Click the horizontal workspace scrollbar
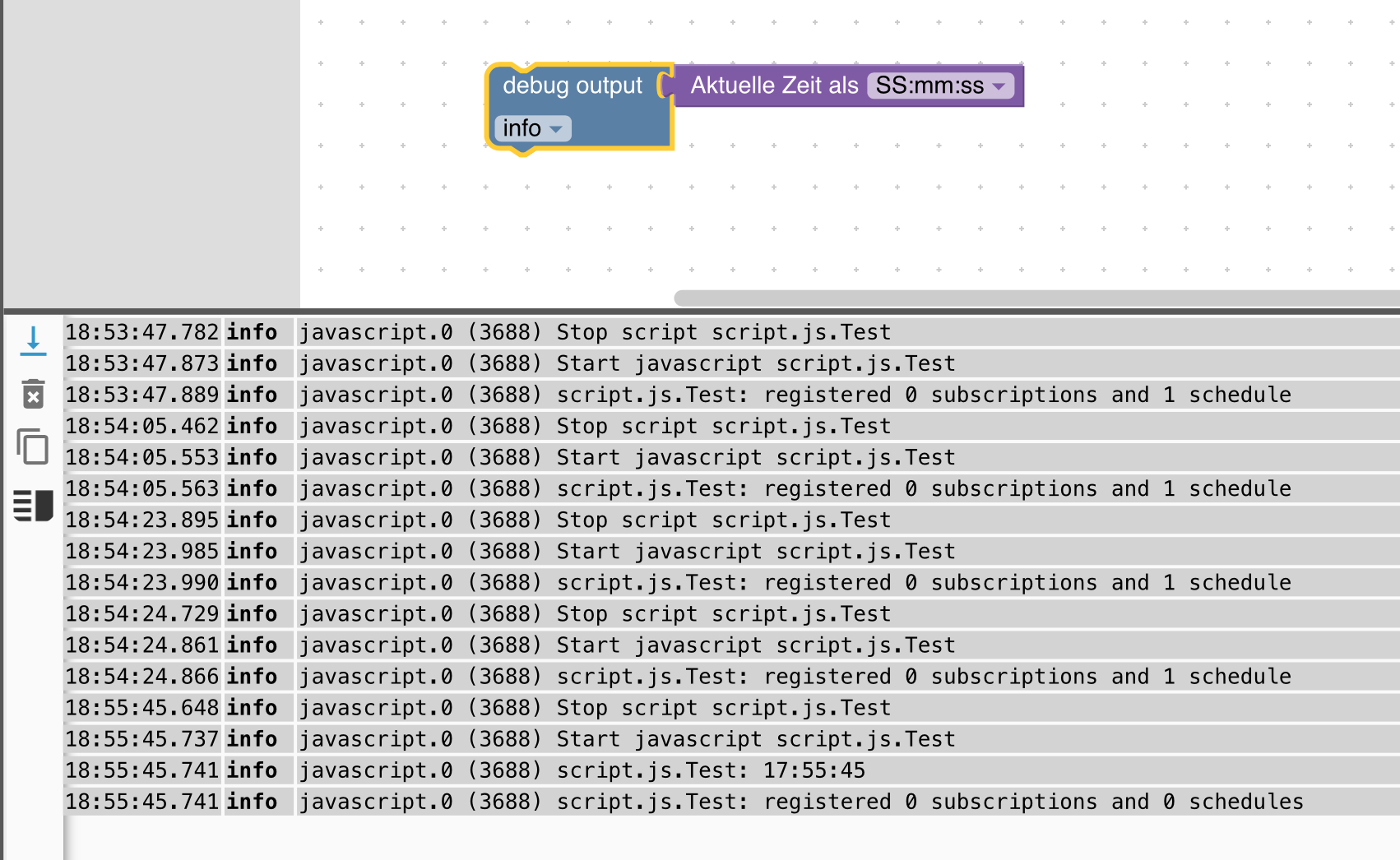The image size is (1400, 860). pyautogui.click(x=1036, y=298)
